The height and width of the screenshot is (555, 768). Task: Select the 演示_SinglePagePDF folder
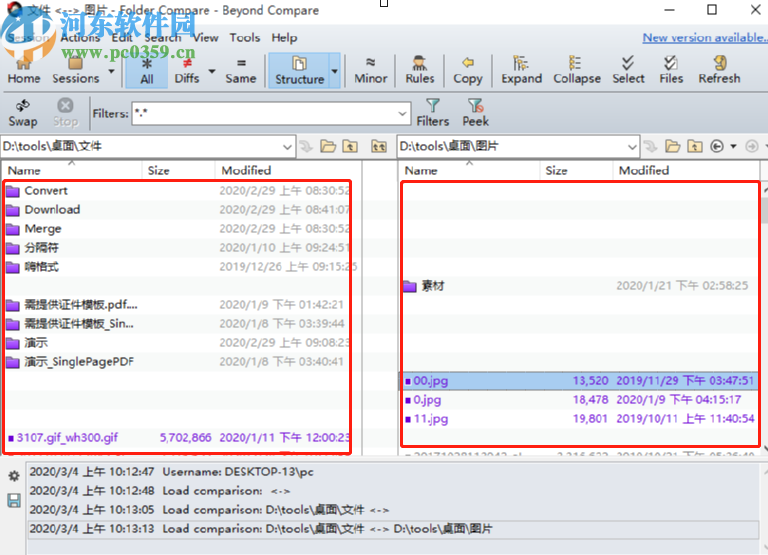pyautogui.click(x=79, y=362)
